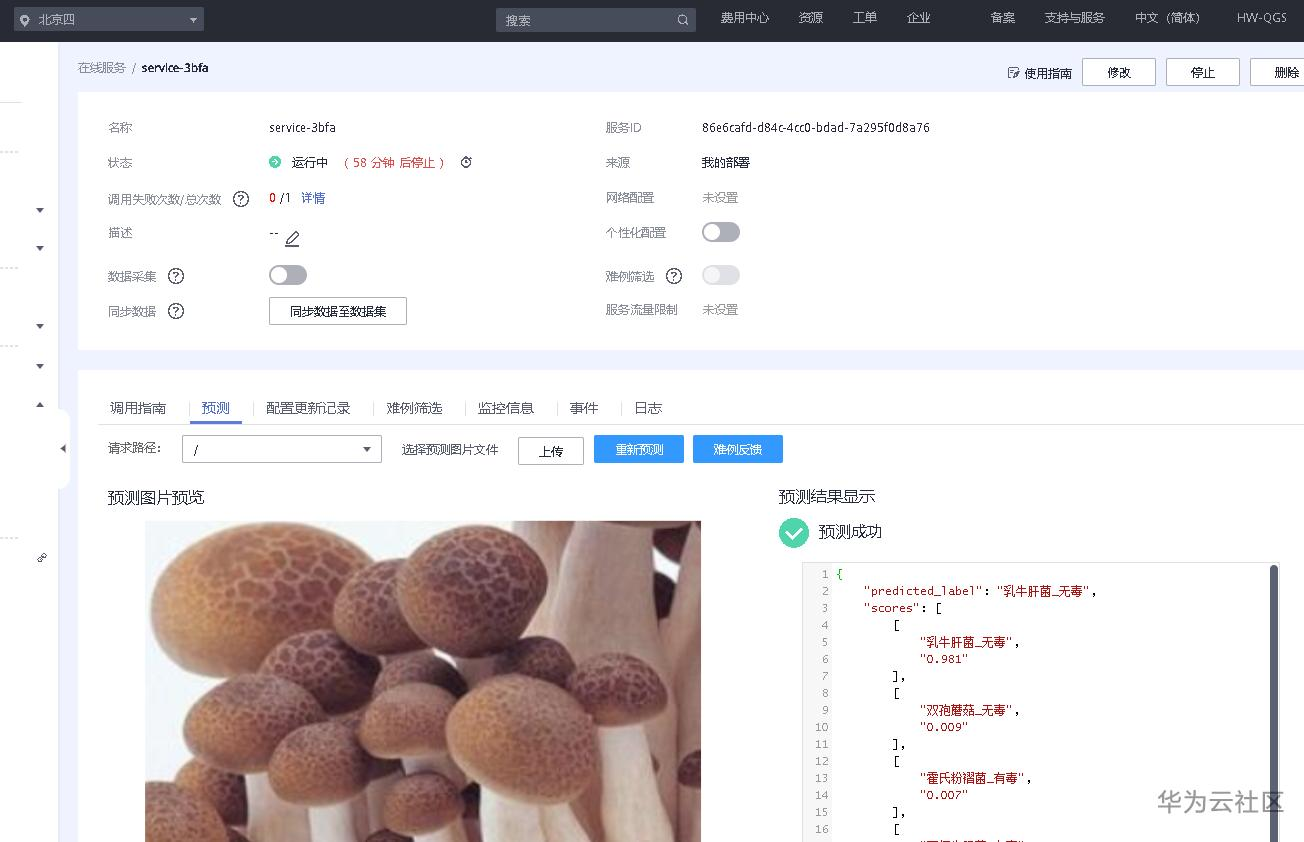Enable the 数据采集 switch
This screenshot has height=842, width=1304.
point(288,275)
